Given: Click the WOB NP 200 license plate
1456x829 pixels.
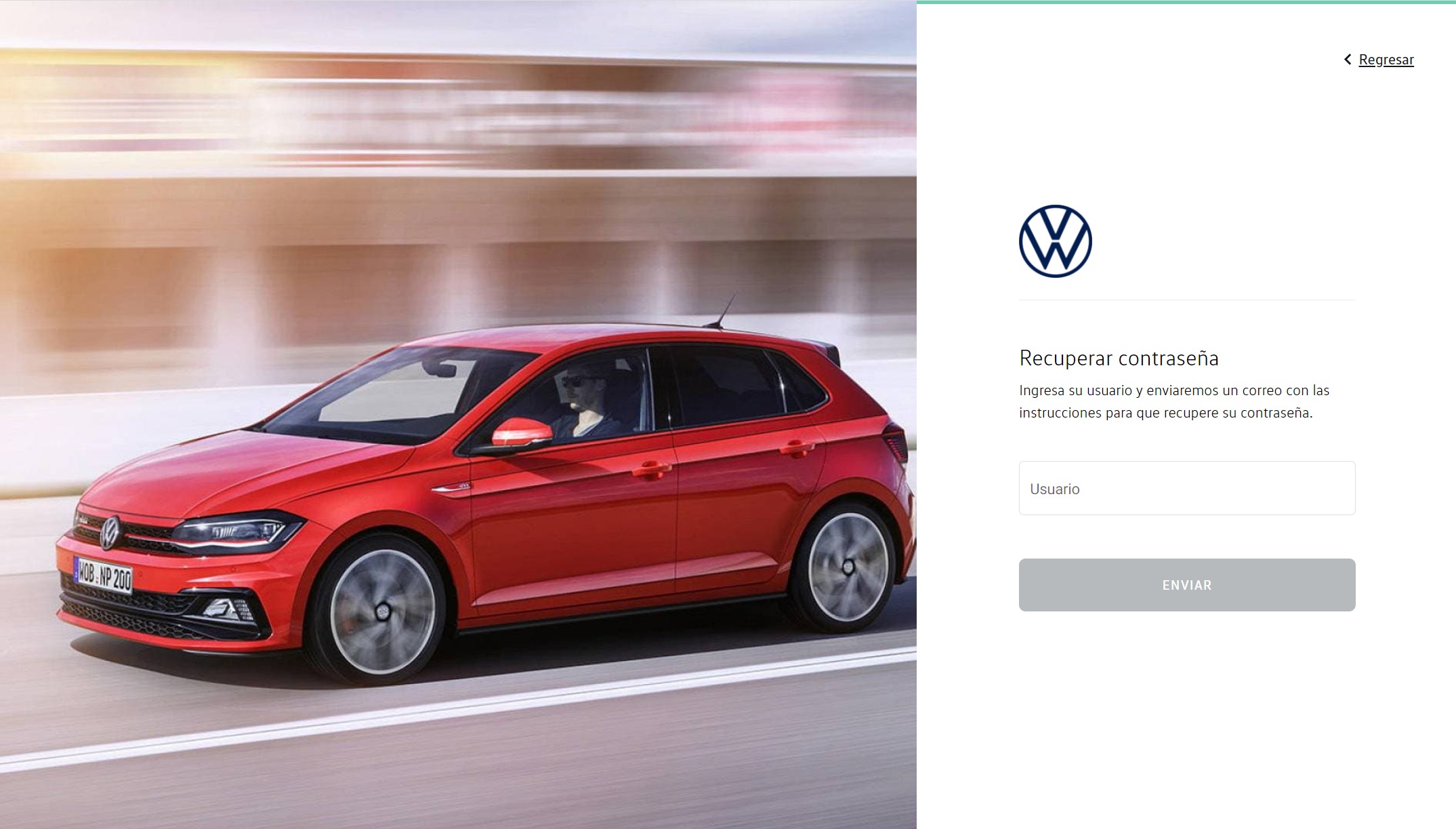Looking at the screenshot, I should point(103,575).
